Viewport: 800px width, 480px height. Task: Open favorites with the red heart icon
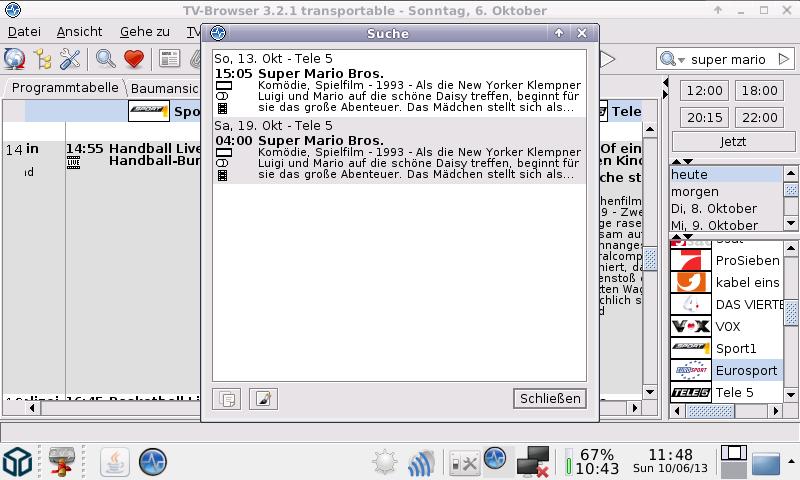[133, 59]
